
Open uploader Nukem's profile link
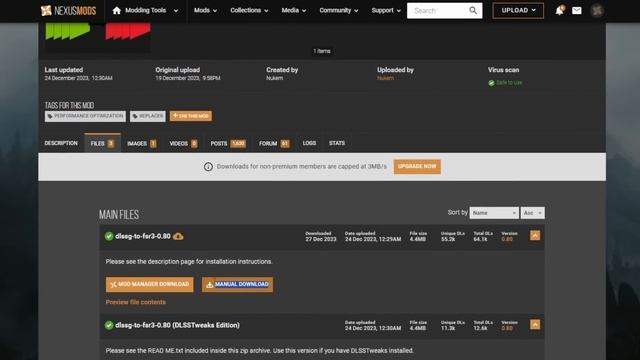pyautogui.click(x=385, y=78)
